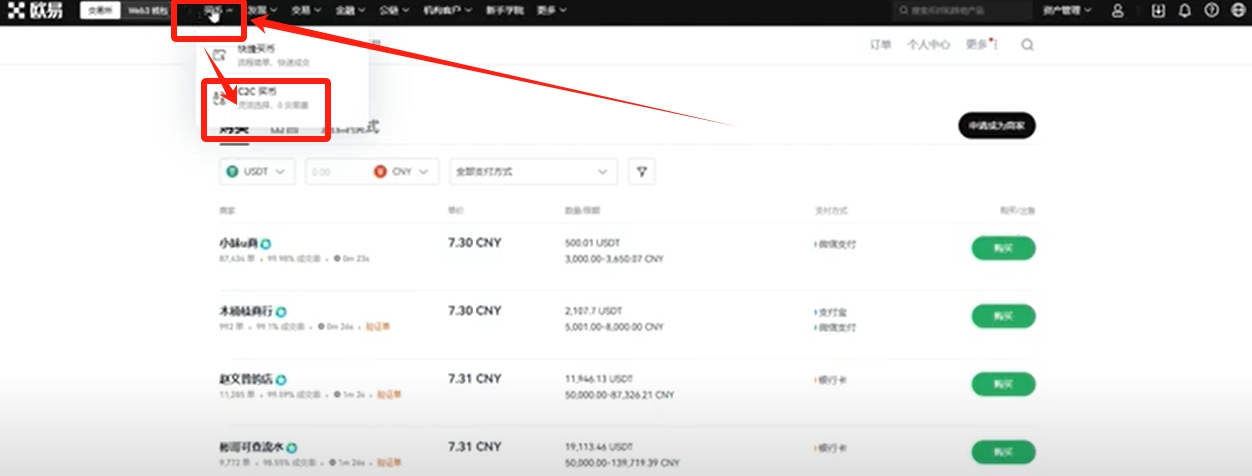The image size is (1252, 476).
Task: Click 购买 for the 7.30 CNY 小 merchant
Action: click(x=1003, y=248)
